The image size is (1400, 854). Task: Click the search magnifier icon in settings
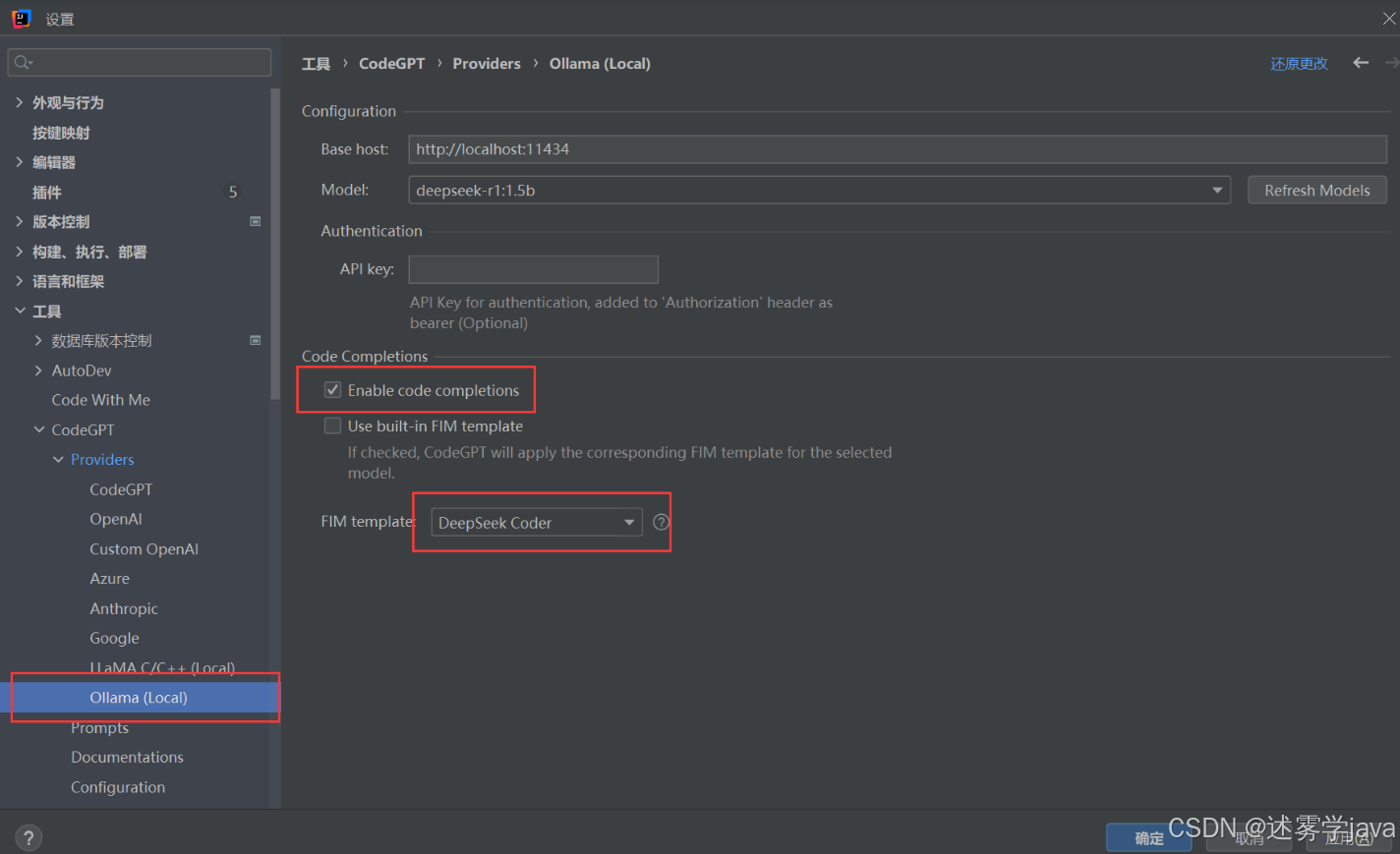24,62
